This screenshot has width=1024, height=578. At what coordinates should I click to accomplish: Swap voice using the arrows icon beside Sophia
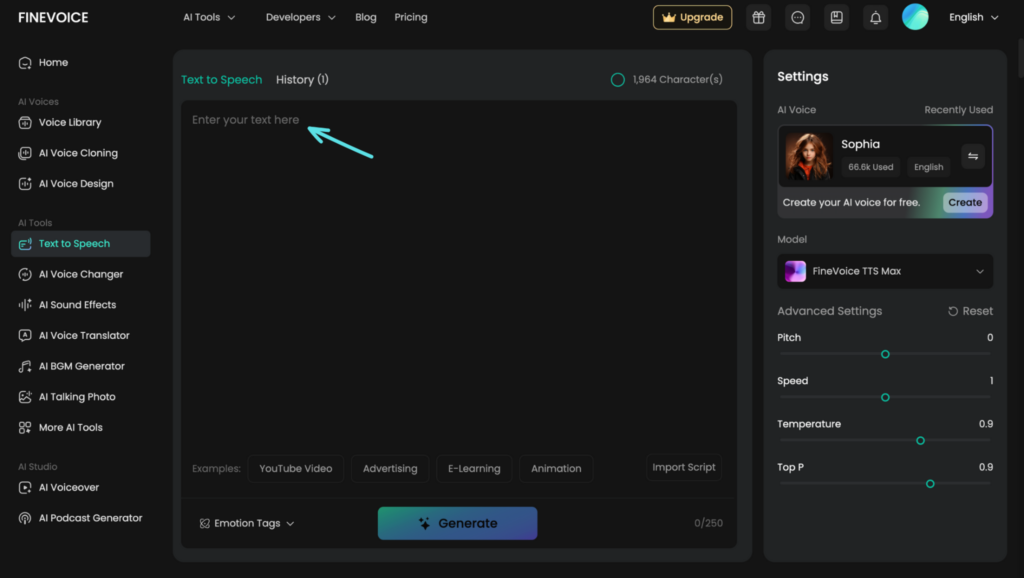[x=973, y=157]
